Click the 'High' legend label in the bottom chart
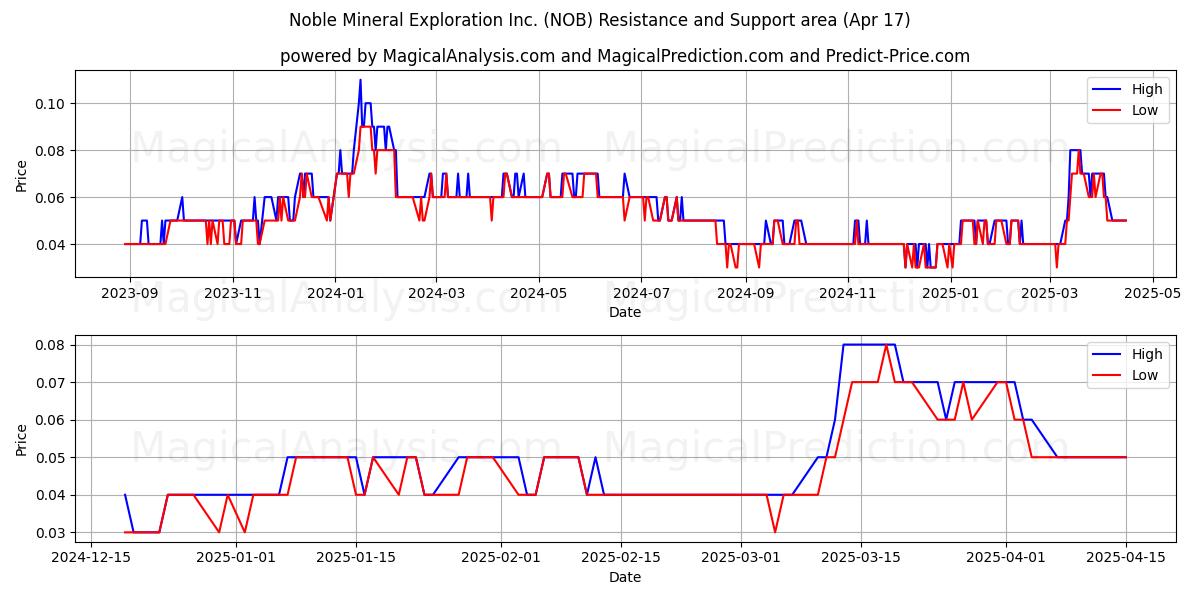 pos(1147,354)
